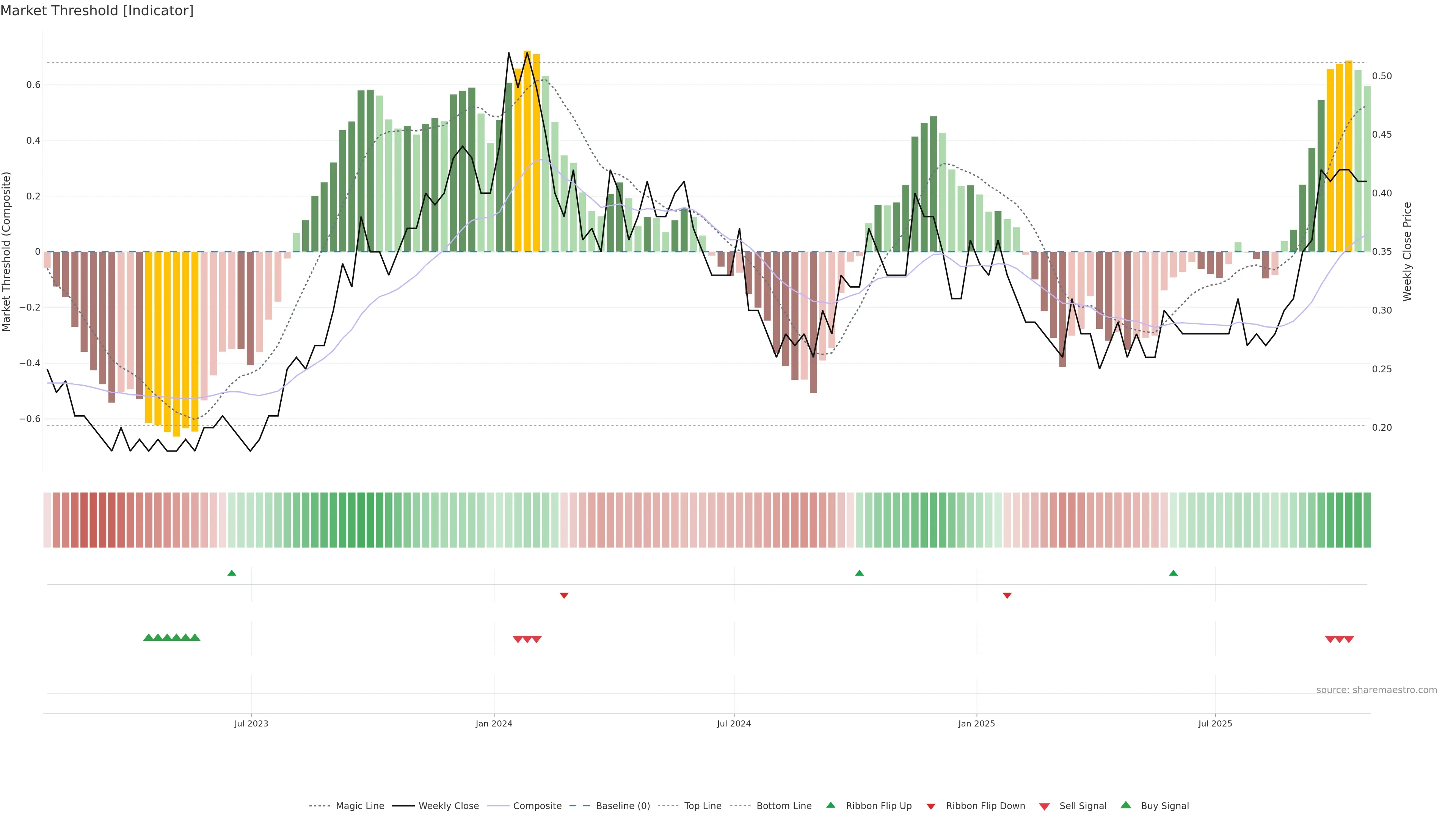Image resolution: width=1456 pixels, height=819 pixels.
Task: Select the green flip-up marker before Jul 2025
Action: pyautogui.click(x=1174, y=573)
